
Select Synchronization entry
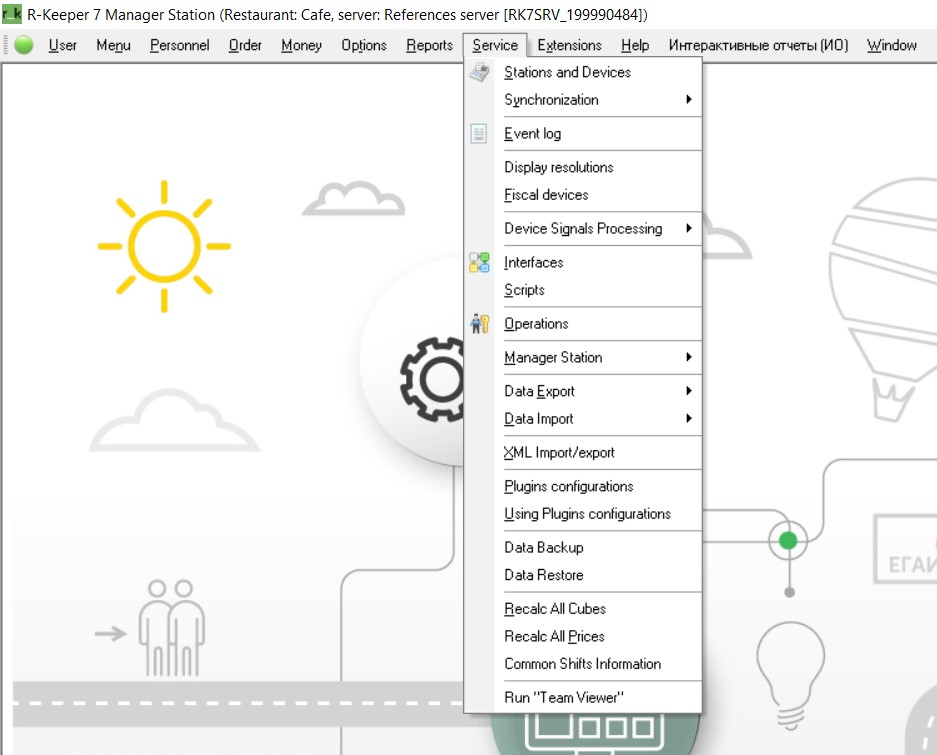point(583,100)
